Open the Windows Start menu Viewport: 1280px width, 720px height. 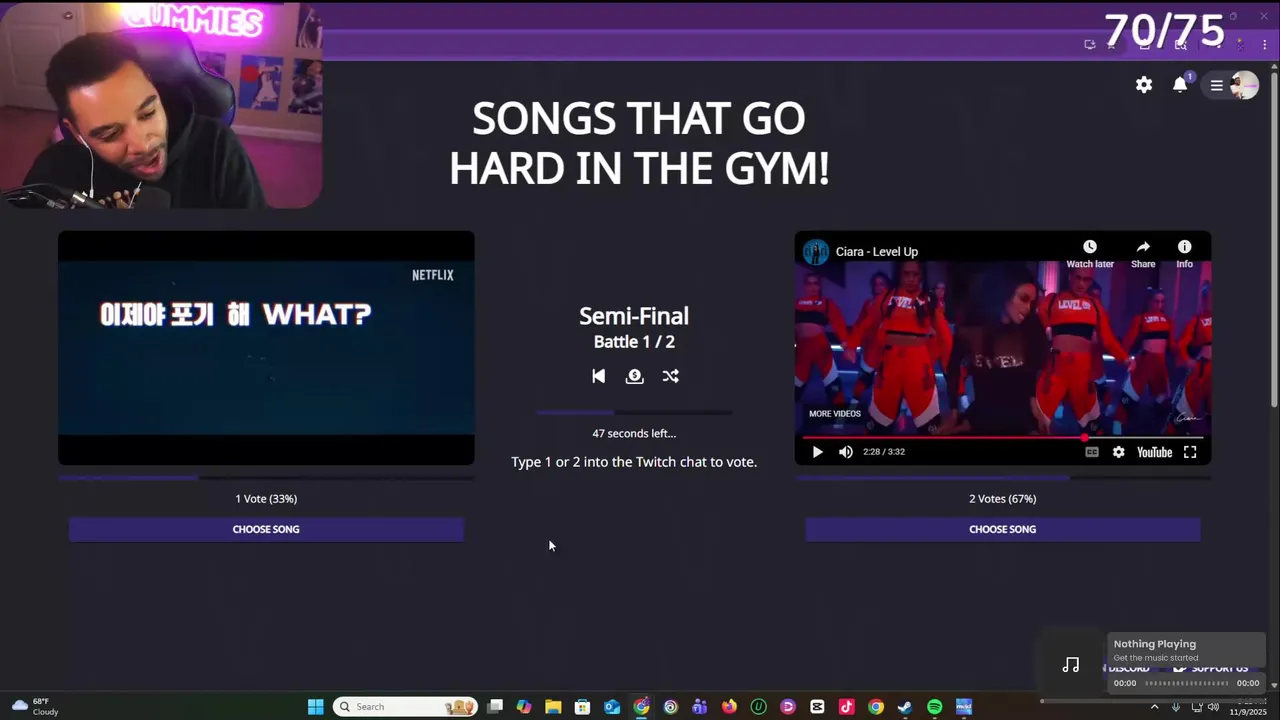pyautogui.click(x=315, y=707)
